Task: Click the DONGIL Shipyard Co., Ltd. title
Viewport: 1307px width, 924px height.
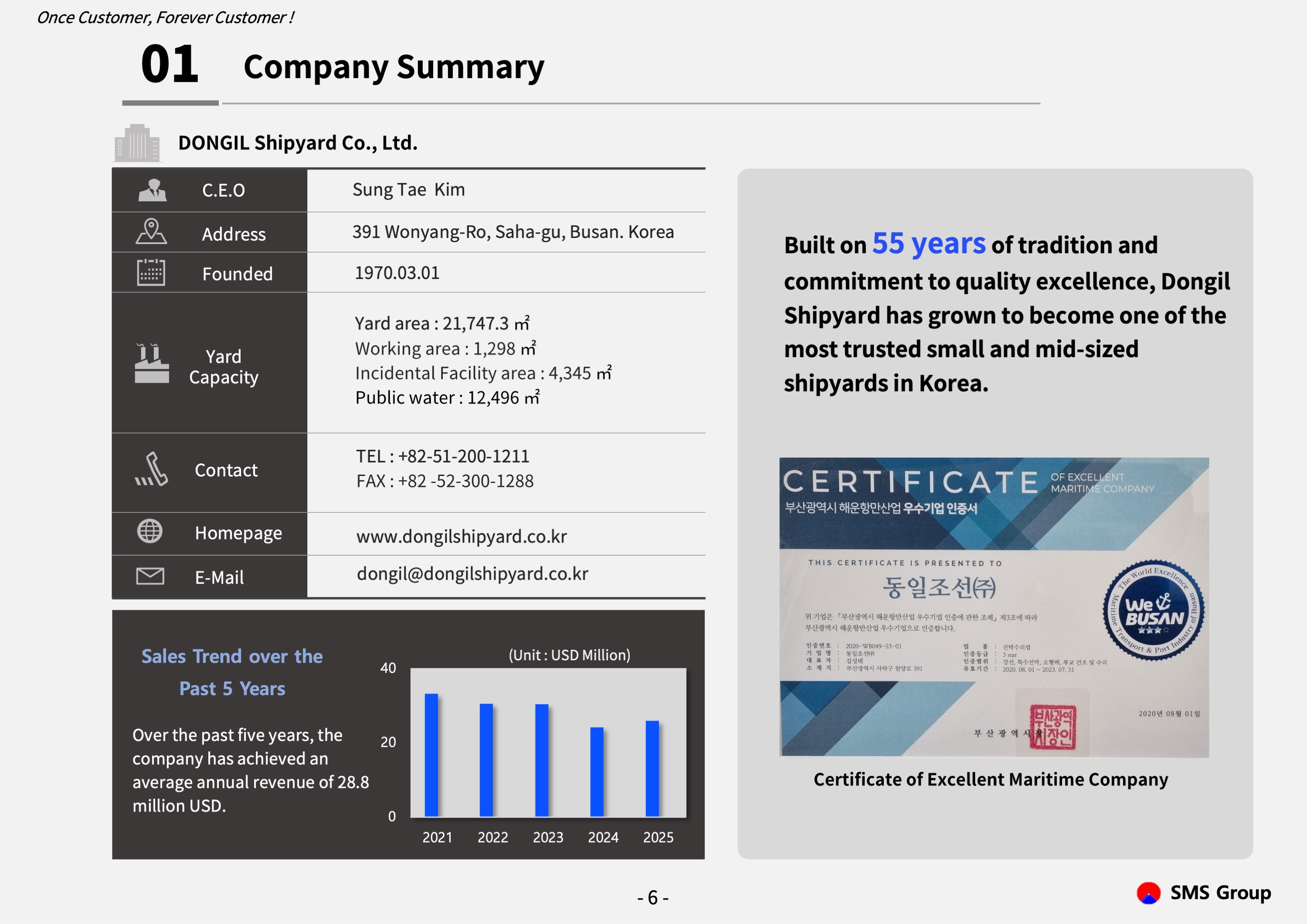Action: tap(298, 143)
